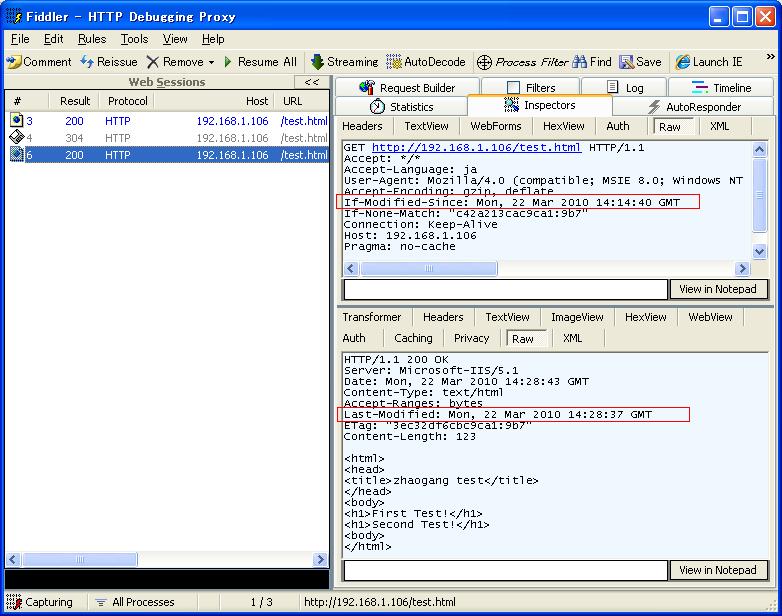Click Web Sessions horizontal scrollbar thumb
The width and height of the screenshot is (782, 616).
(x=80, y=560)
